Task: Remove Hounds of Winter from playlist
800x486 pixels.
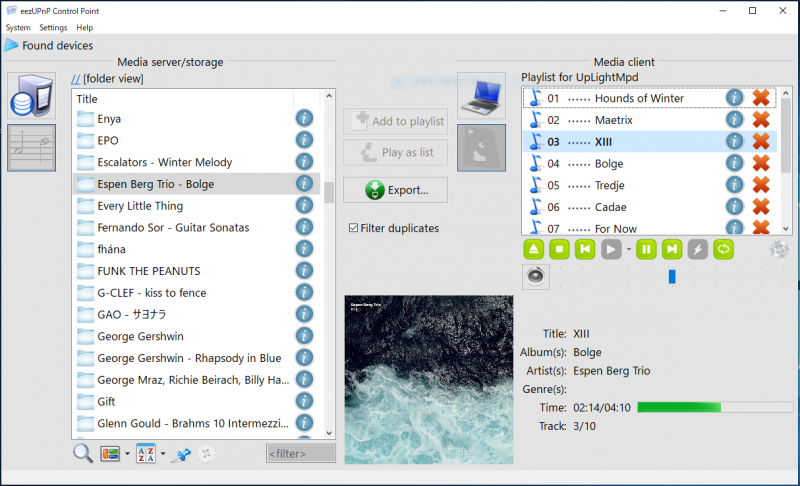Action: pyautogui.click(x=761, y=98)
